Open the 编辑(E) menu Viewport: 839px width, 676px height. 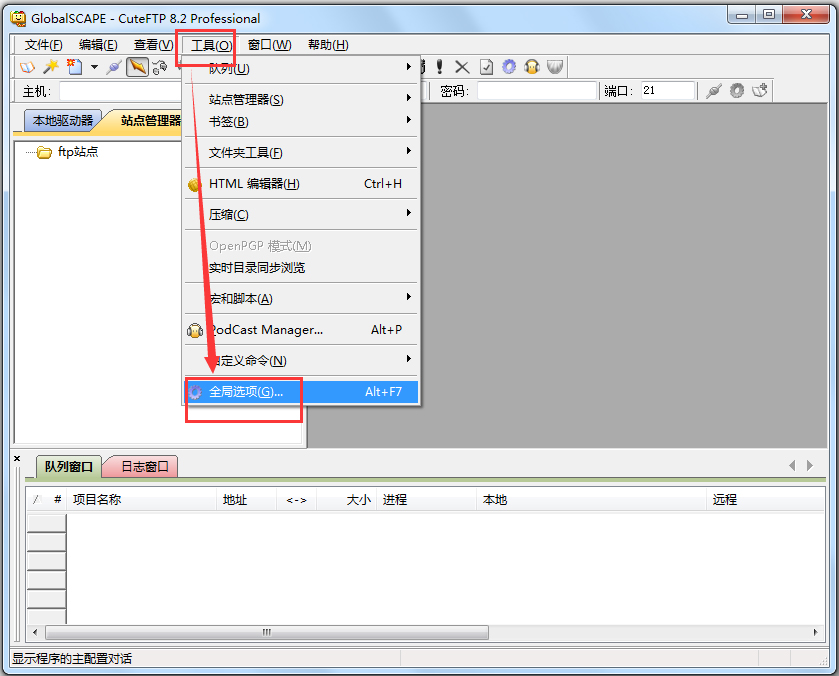coord(98,45)
